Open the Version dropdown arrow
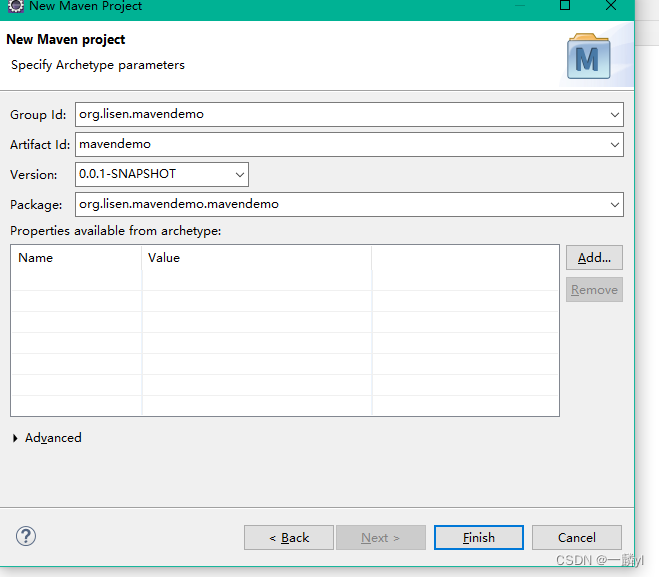 tap(240, 174)
